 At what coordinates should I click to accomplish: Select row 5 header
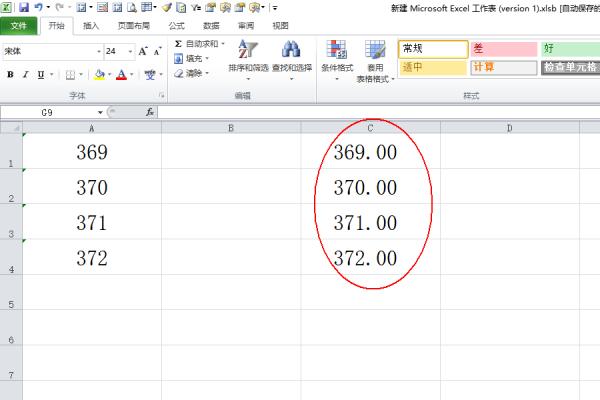point(11,292)
